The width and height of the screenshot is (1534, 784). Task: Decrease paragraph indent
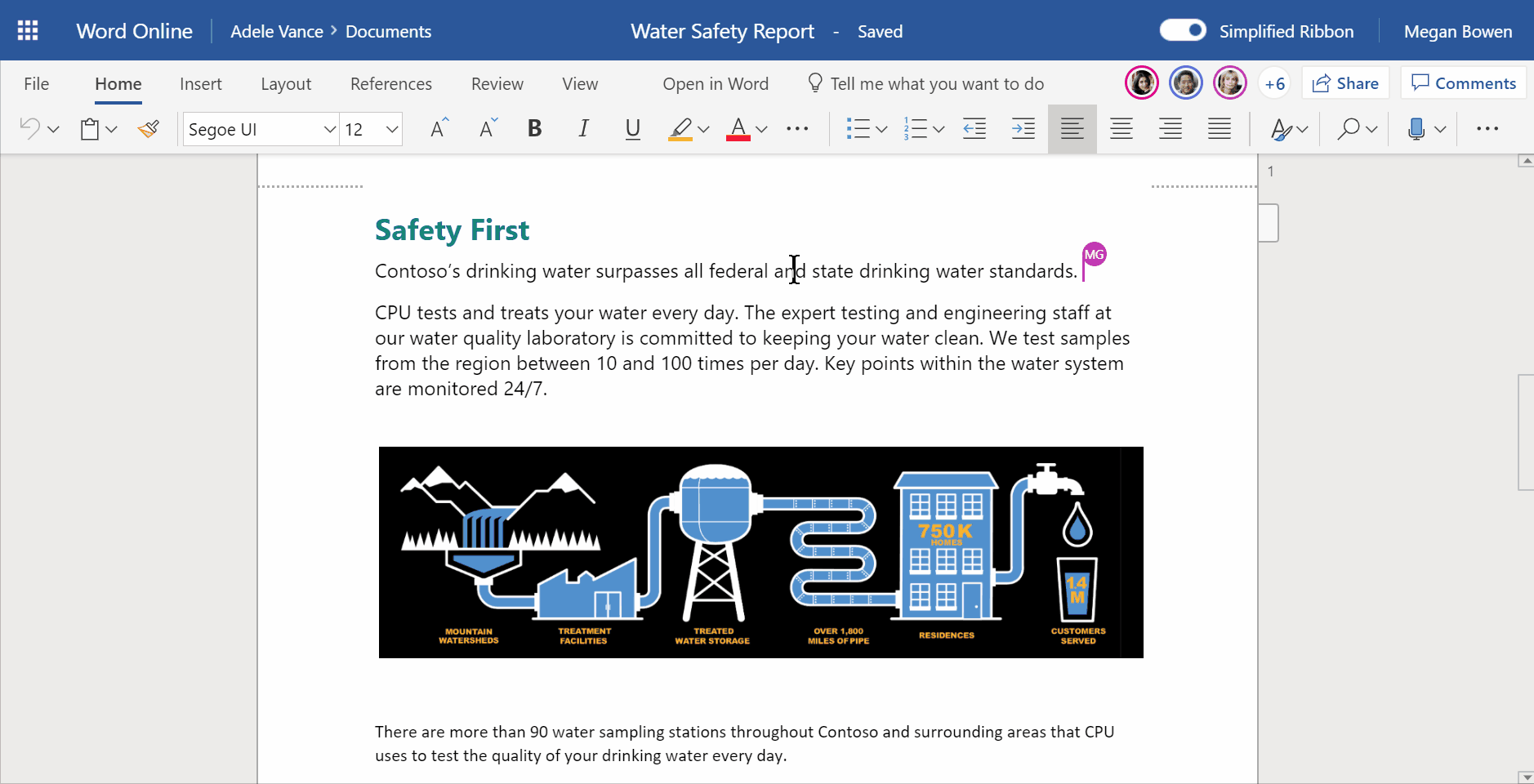tap(974, 128)
